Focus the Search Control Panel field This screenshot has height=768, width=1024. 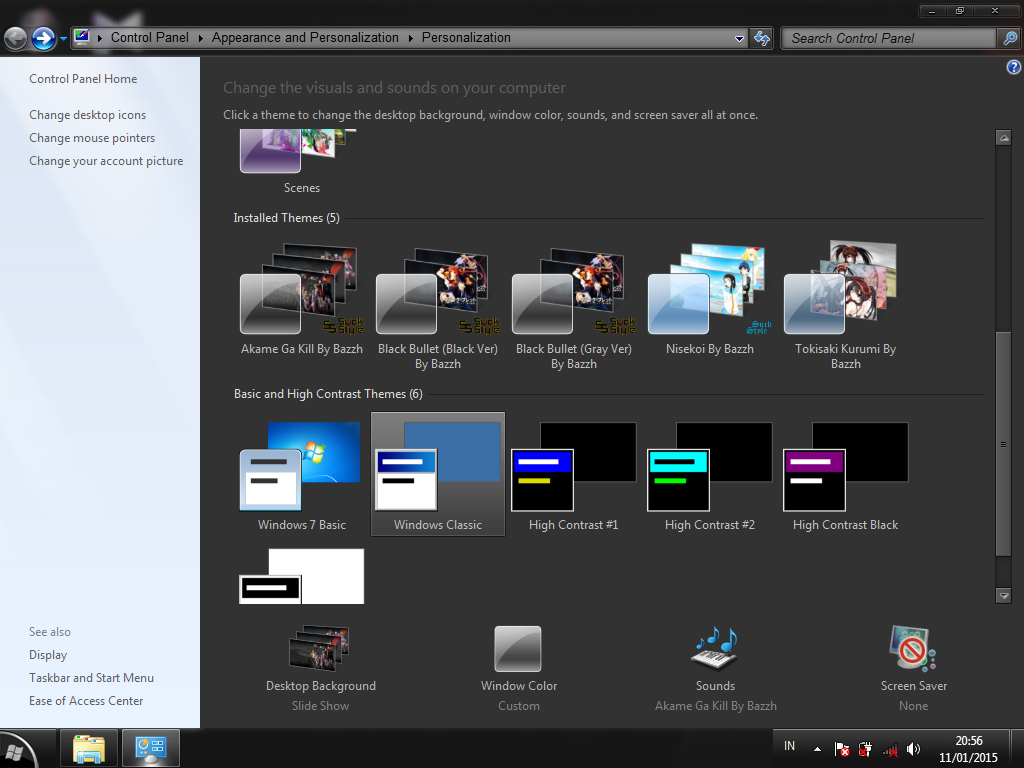(x=889, y=39)
